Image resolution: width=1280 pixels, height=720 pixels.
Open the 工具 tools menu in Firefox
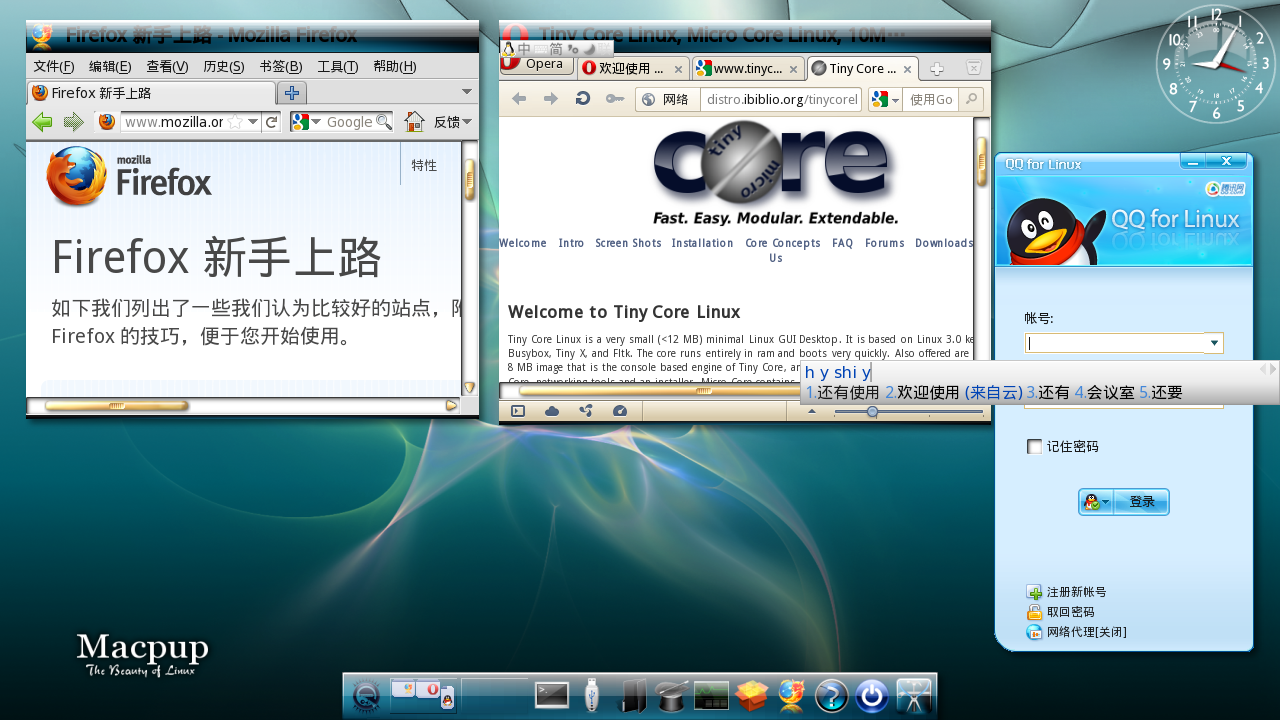coord(338,67)
